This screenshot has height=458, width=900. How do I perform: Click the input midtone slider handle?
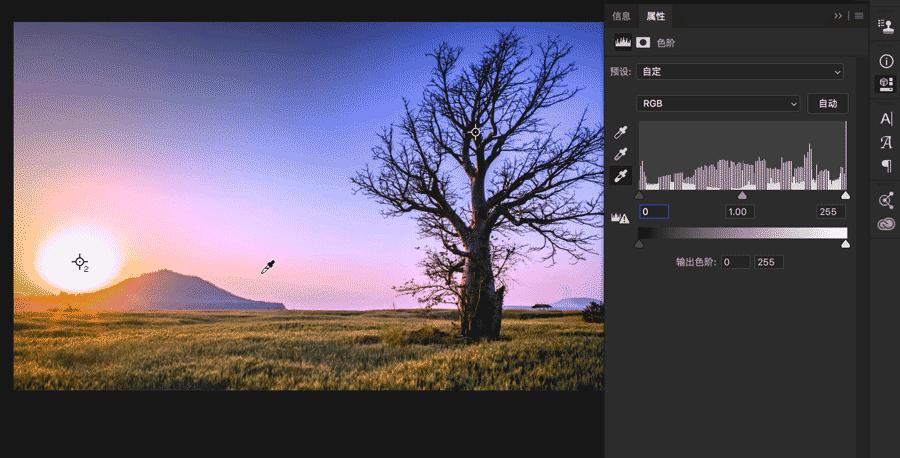pos(742,196)
